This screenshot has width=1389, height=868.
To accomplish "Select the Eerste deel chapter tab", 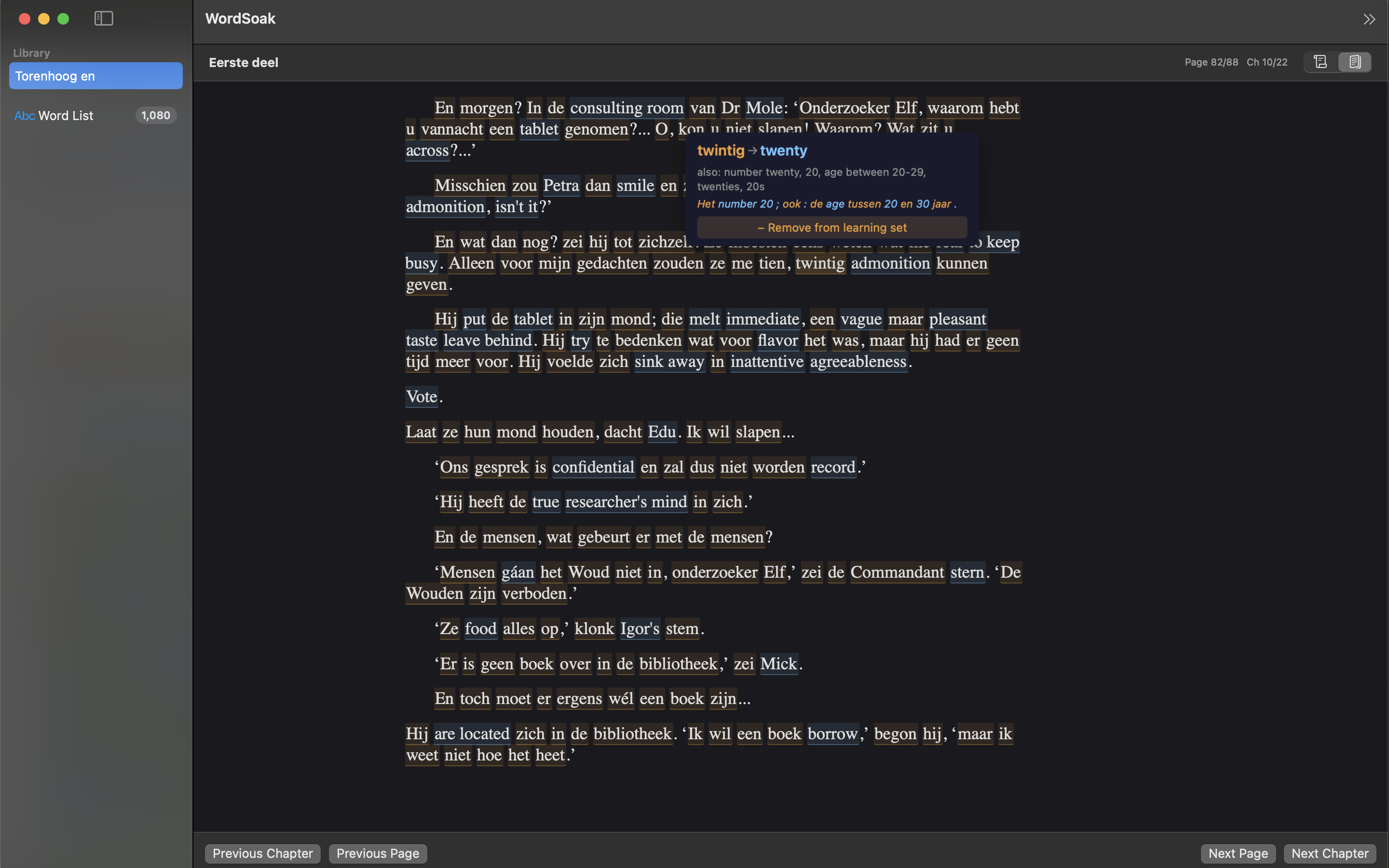I will pos(243,62).
